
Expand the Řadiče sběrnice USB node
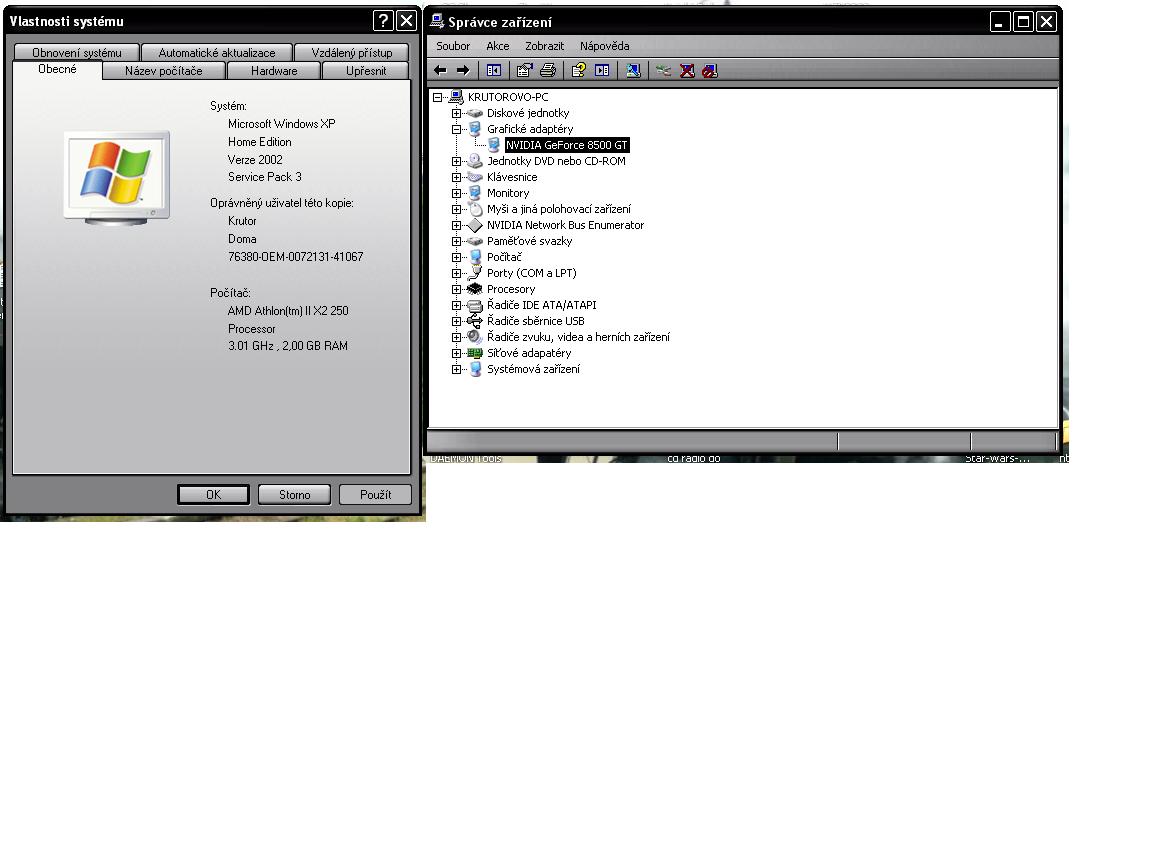(456, 321)
